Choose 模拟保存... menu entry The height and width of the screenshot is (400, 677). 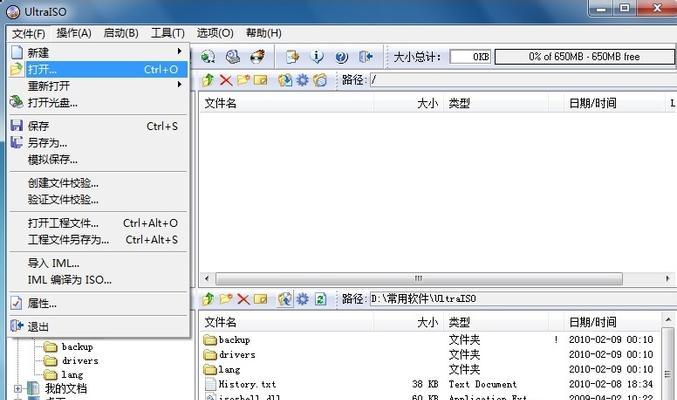[98, 160]
